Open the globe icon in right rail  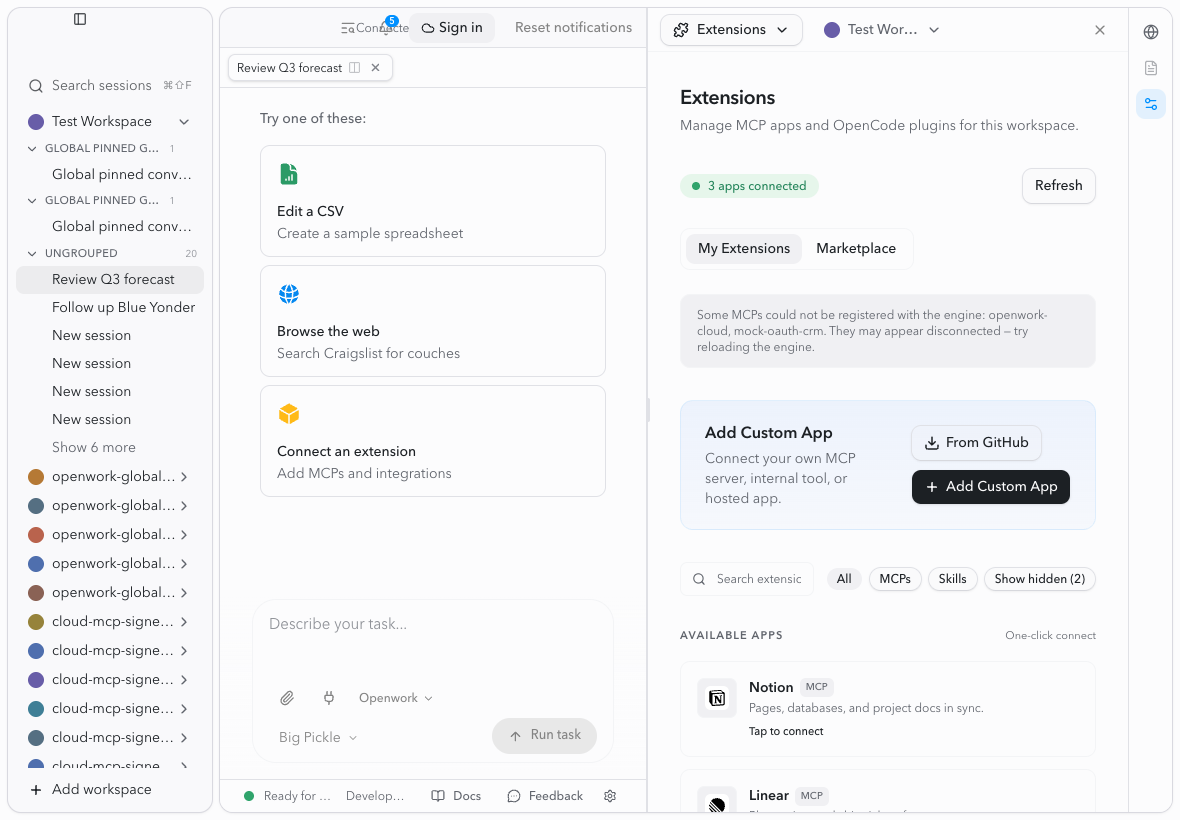point(1151,32)
